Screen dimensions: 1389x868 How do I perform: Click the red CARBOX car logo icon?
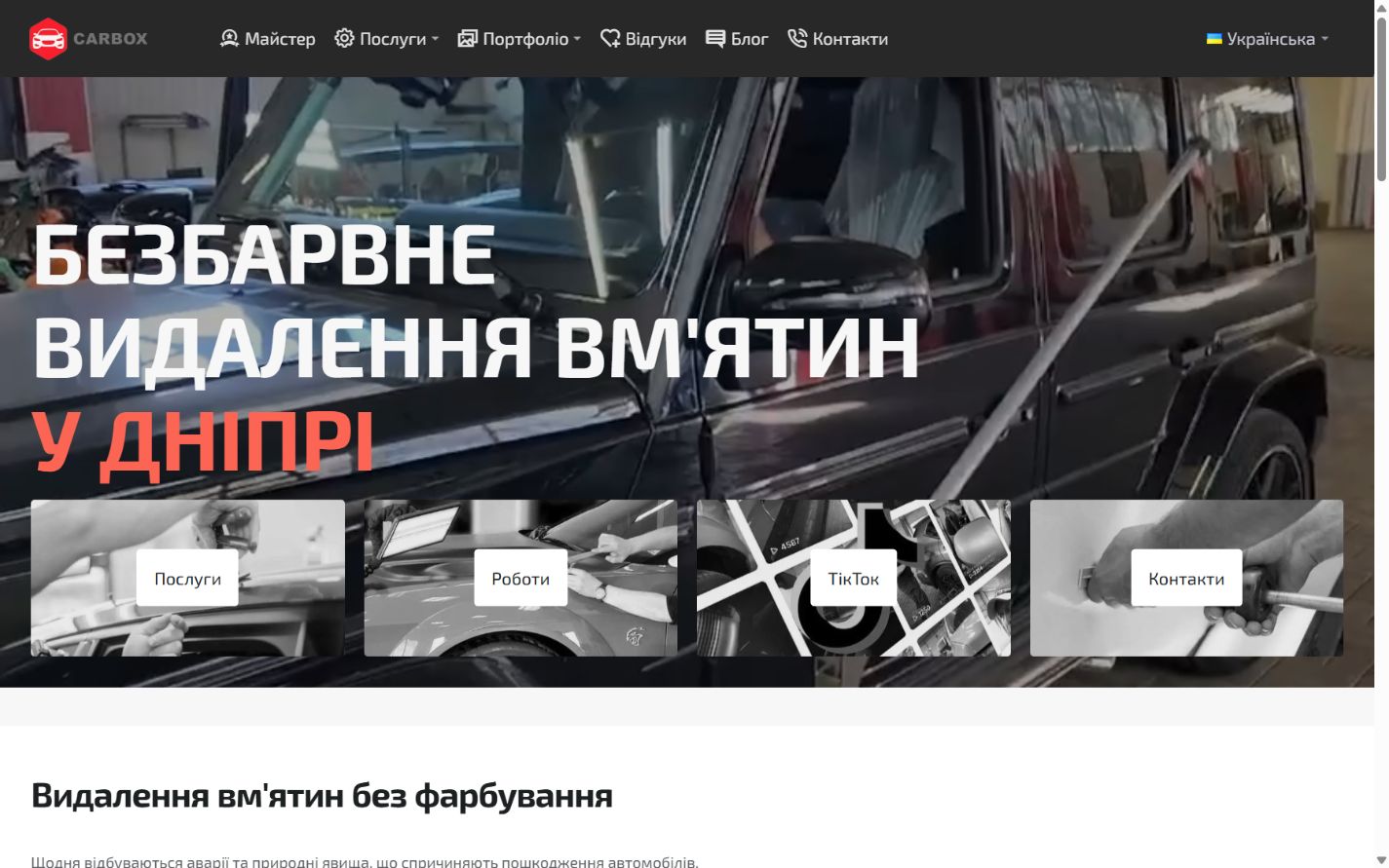pos(48,39)
